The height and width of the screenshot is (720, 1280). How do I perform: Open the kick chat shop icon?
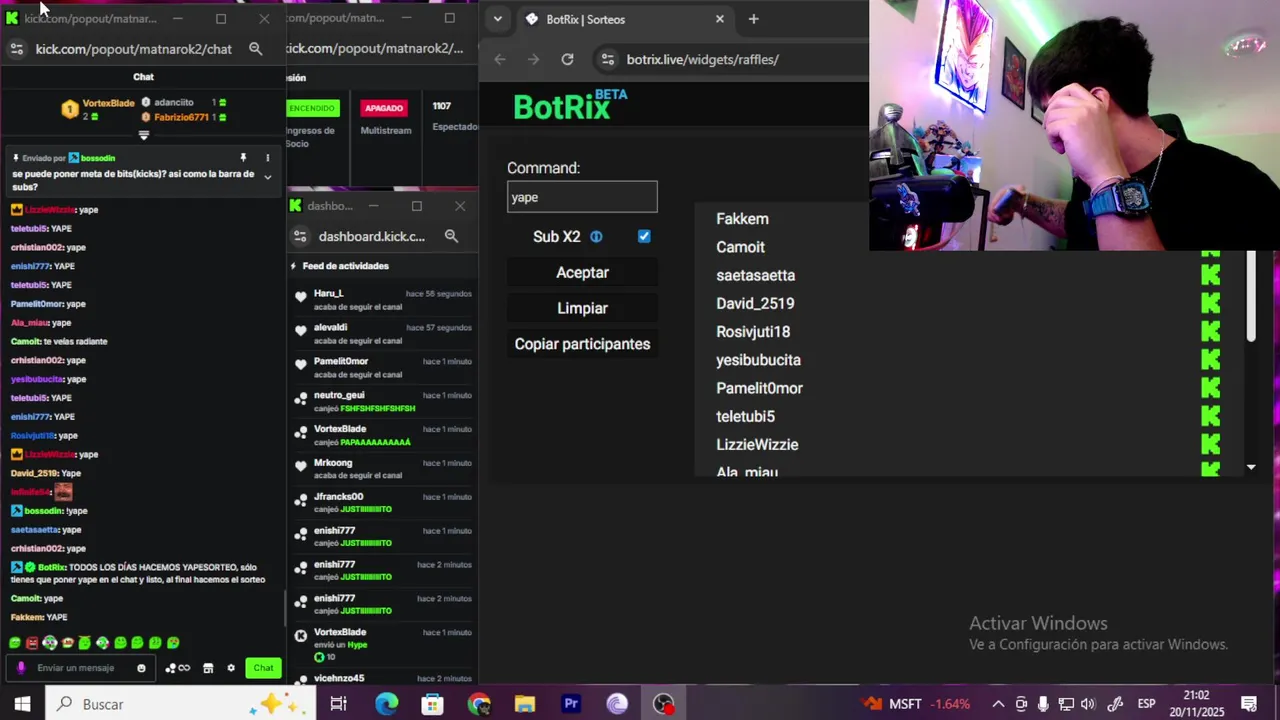tap(208, 668)
